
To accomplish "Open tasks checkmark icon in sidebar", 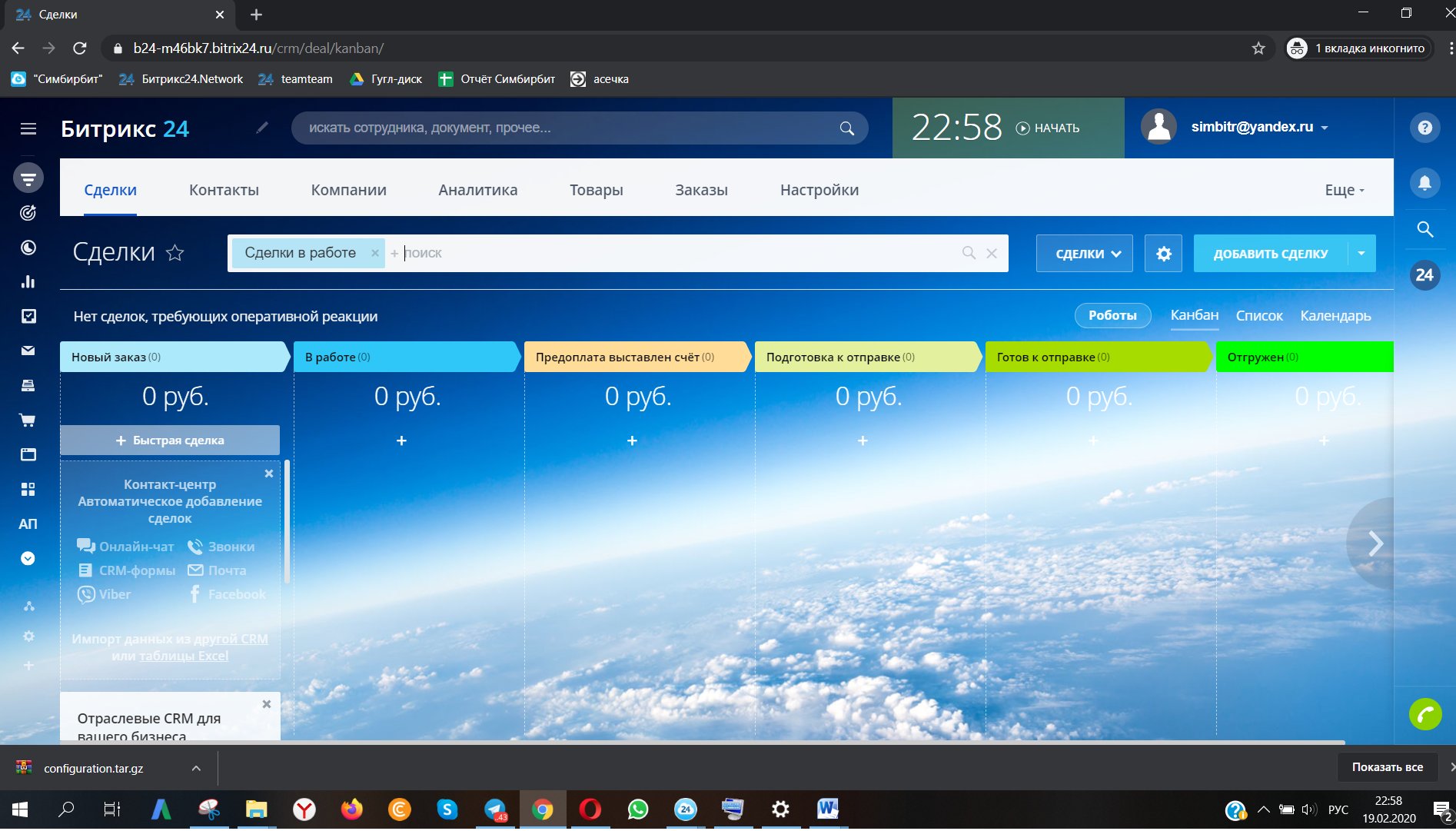I will click(x=28, y=316).
